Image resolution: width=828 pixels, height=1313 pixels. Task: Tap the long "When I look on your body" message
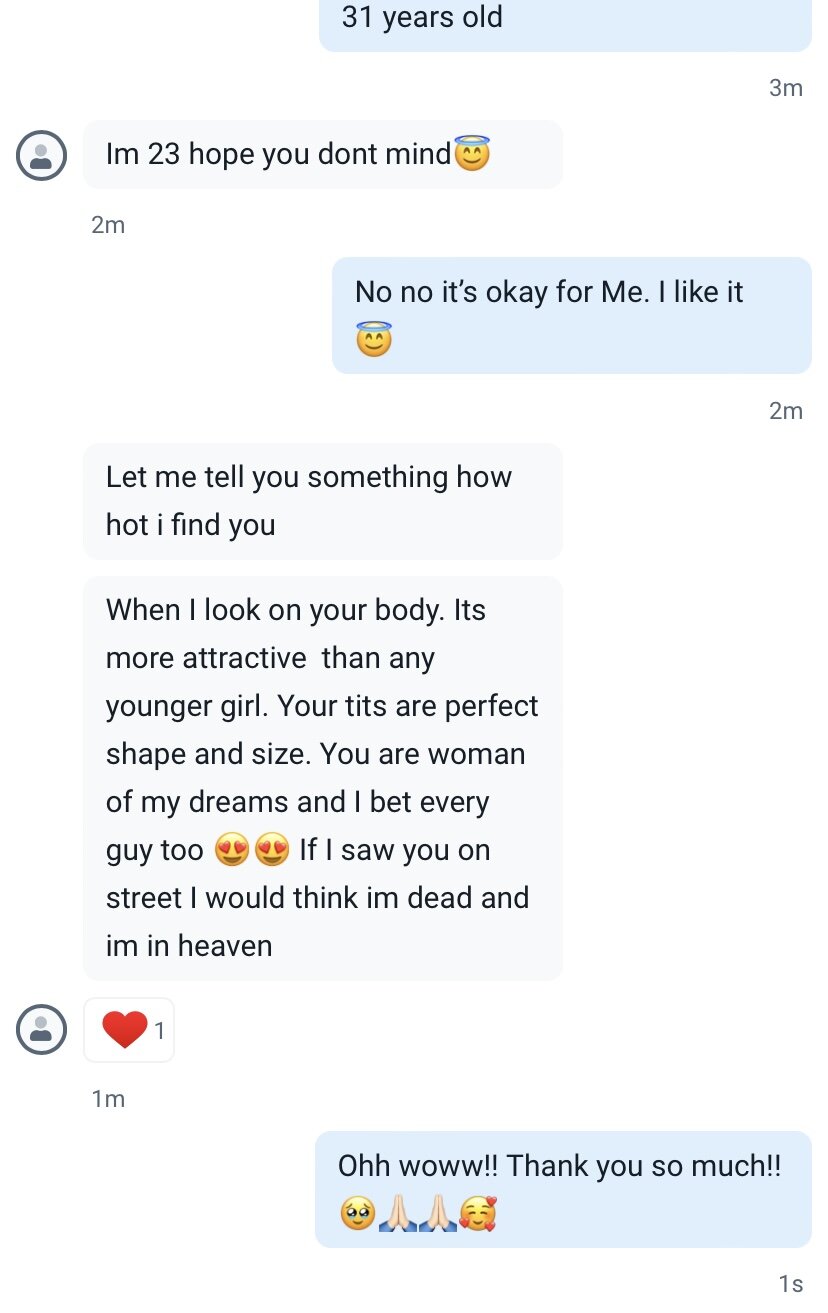pyautogui.click(x=322, y=778)
